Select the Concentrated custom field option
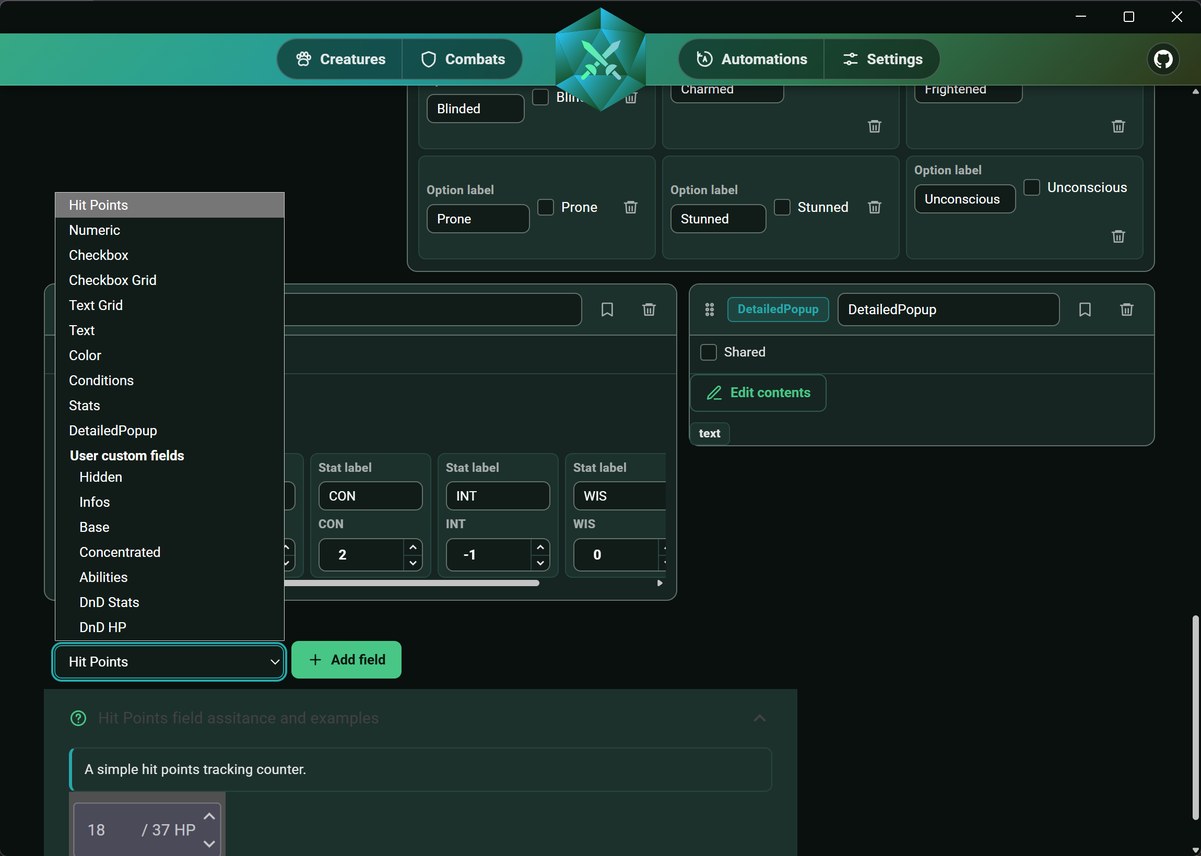 (x=170, y=552)
